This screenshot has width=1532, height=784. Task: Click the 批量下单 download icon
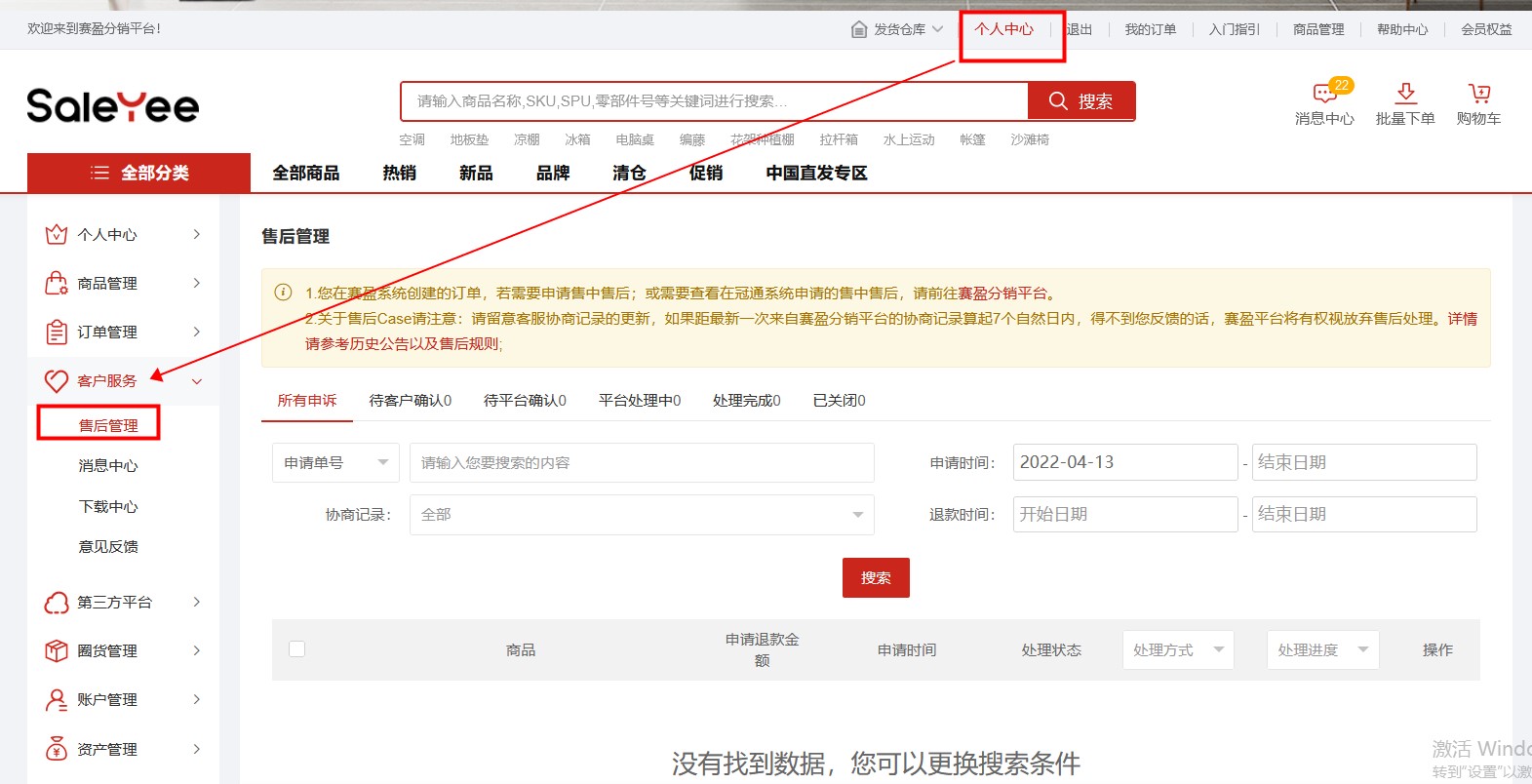1404,94
